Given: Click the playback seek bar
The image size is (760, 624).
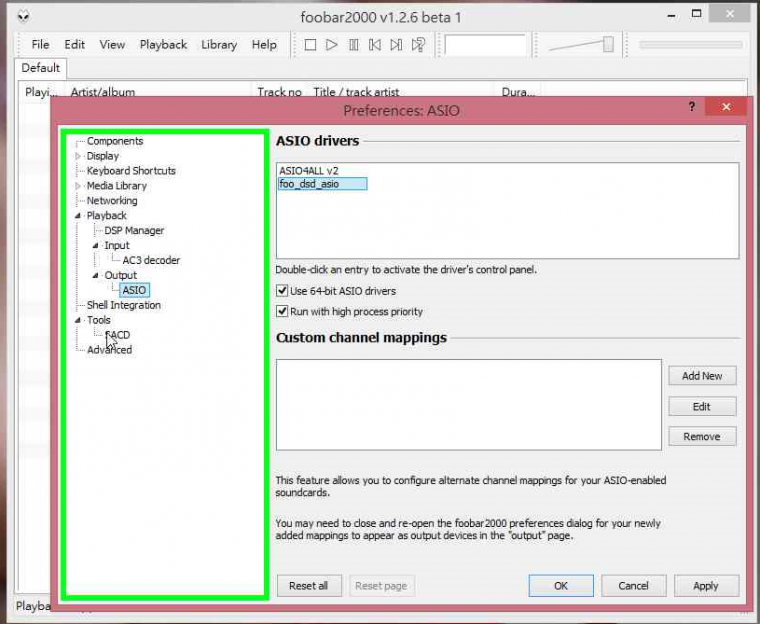Looking at the screenshot, I should click(x=691, y=45).
